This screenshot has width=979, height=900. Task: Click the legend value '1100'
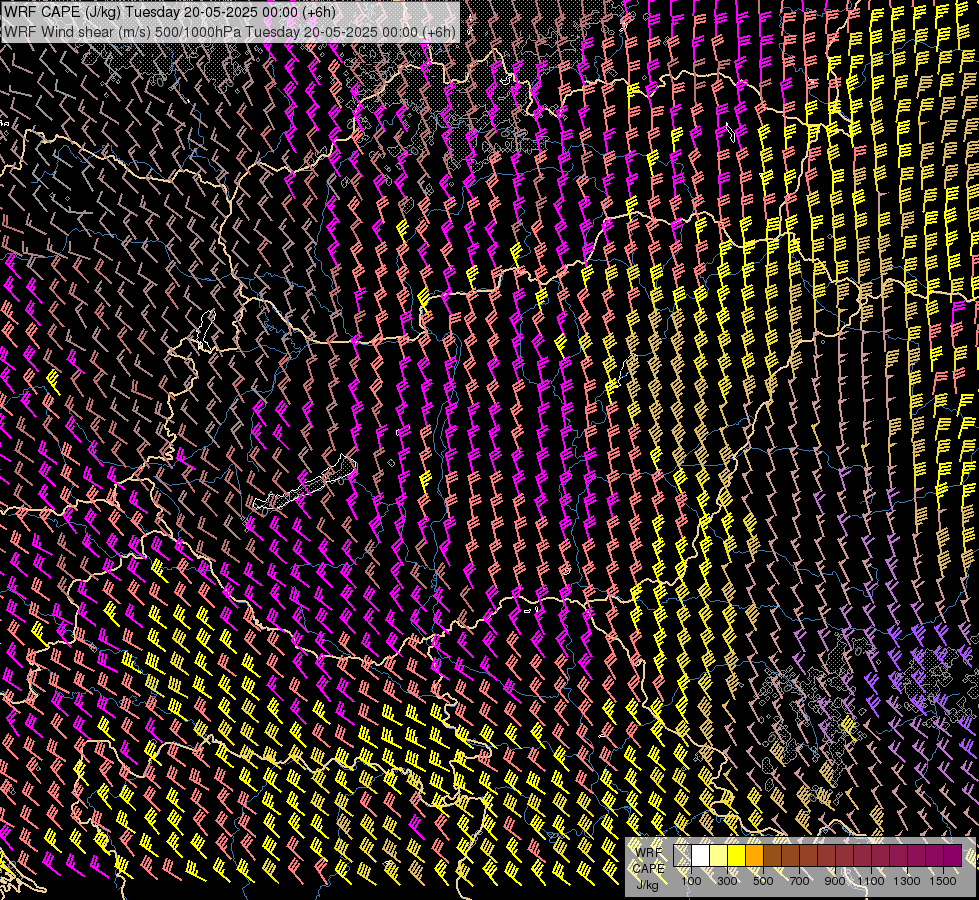pos(870,881)
